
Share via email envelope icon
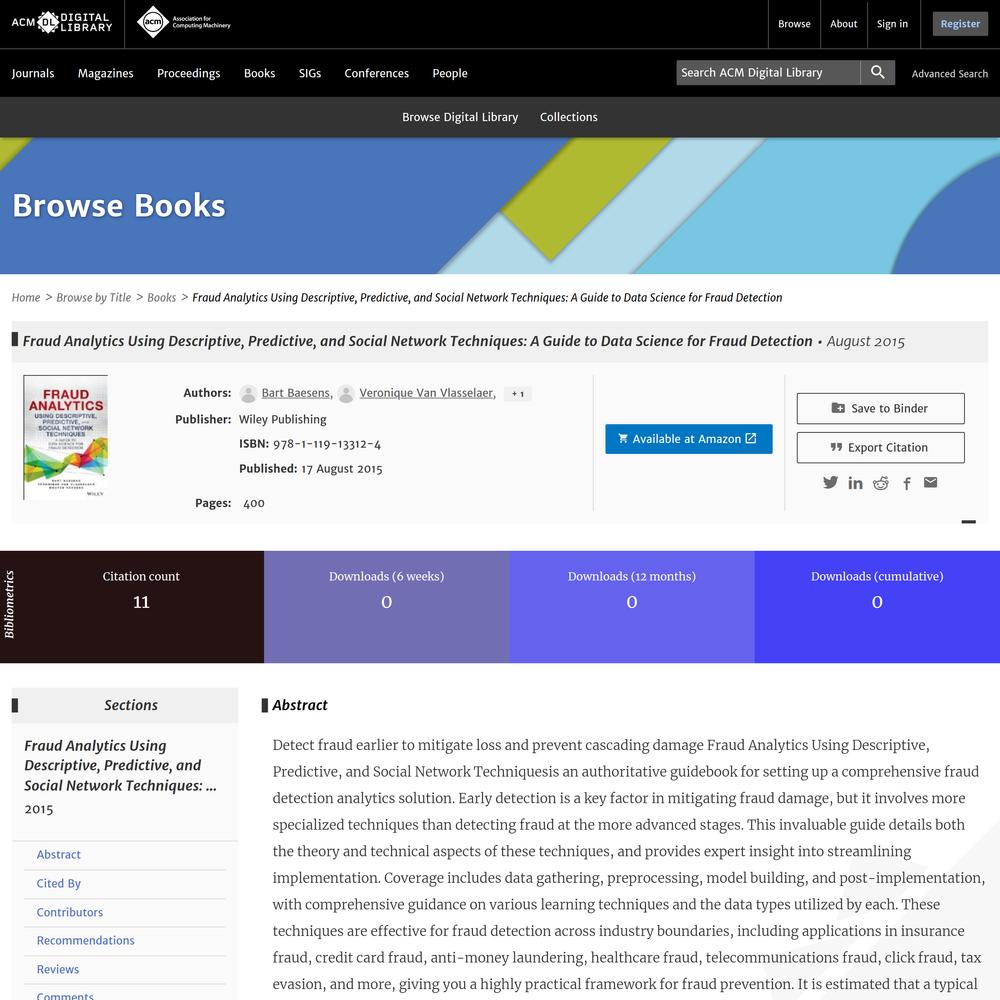(x=930, y=482)
